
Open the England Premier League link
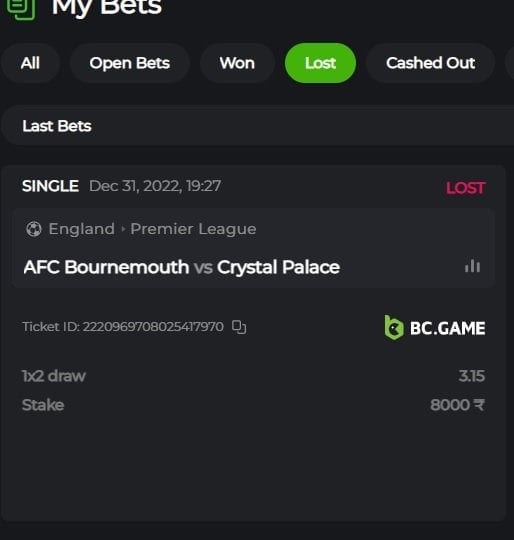tap(152, 229)
